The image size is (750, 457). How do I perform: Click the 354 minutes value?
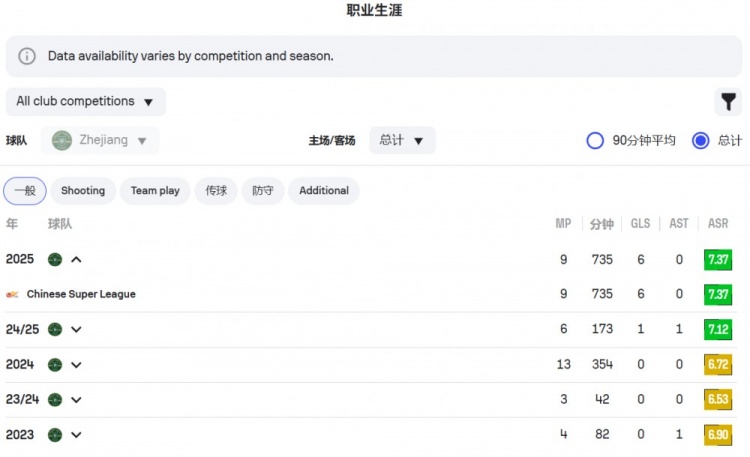602,365
